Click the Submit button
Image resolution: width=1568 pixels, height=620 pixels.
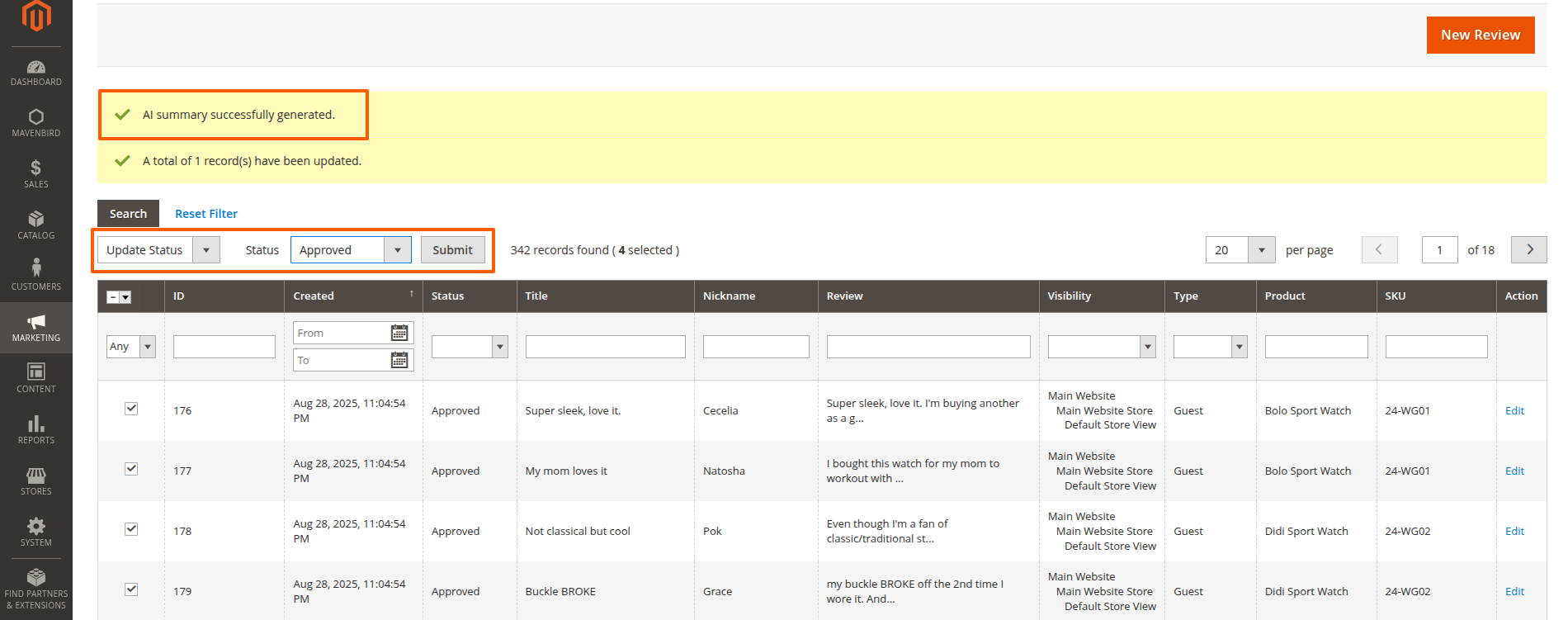coord(452,250)
